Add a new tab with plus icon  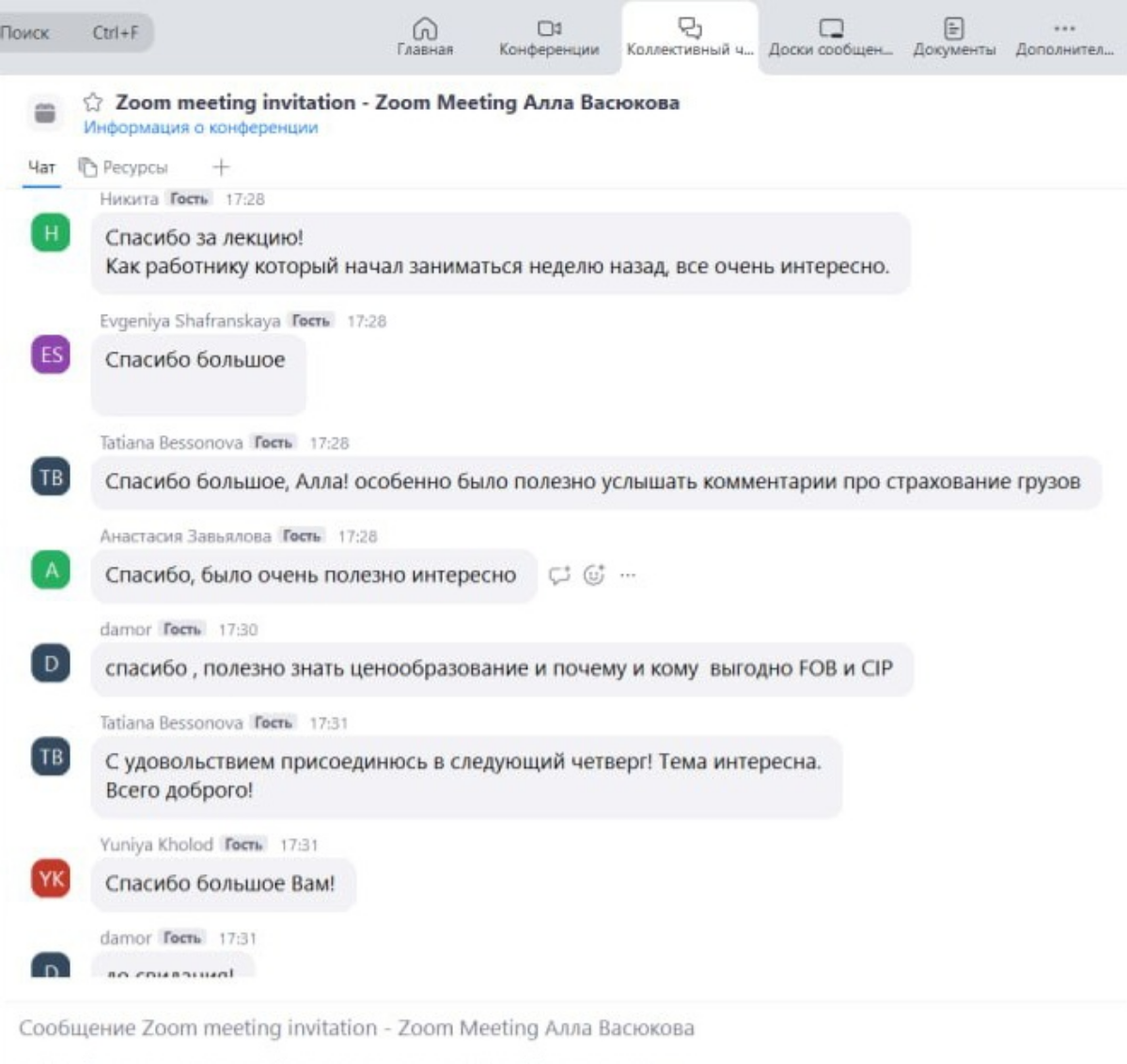pyautogui.click(x=221, y=167)
